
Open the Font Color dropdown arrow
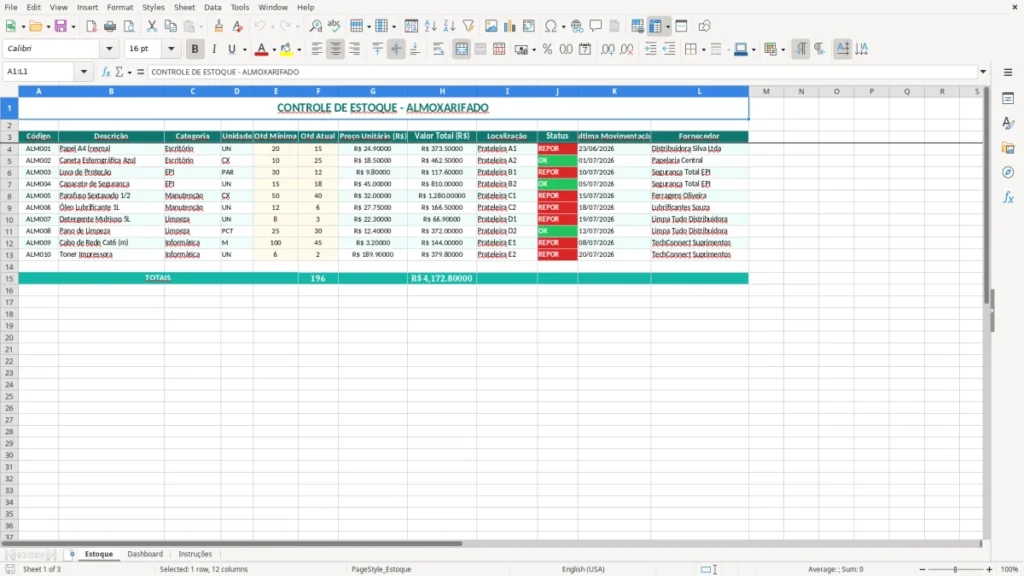274,49
